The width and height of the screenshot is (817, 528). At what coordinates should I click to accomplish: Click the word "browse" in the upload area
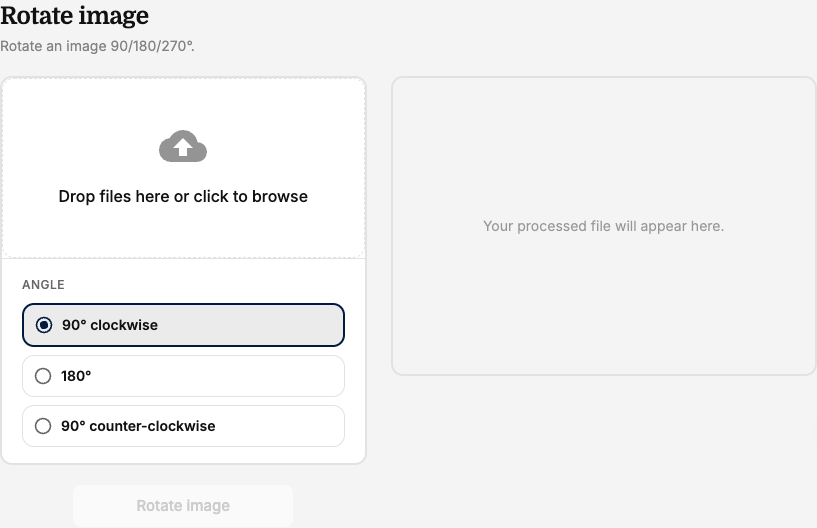pos(280,197)
